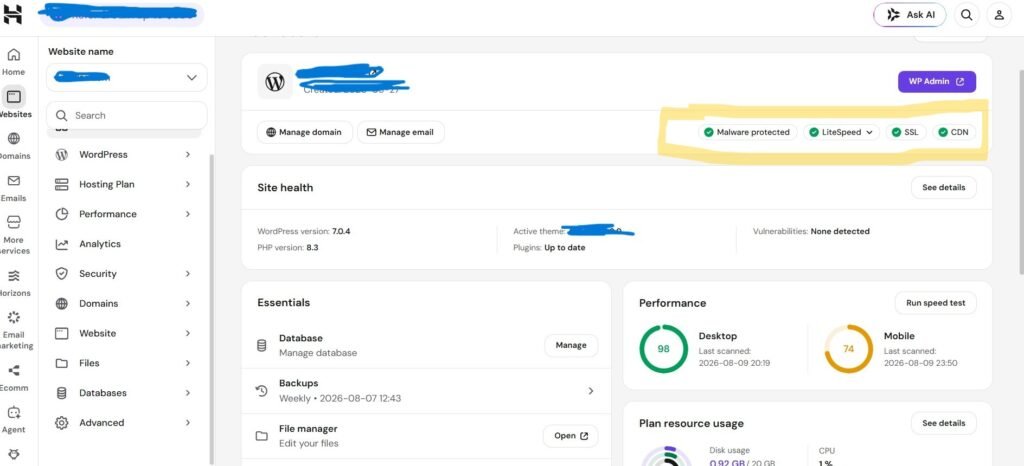Select Website label in sidebar menu

pyautogui.click(x=97, y=334)
